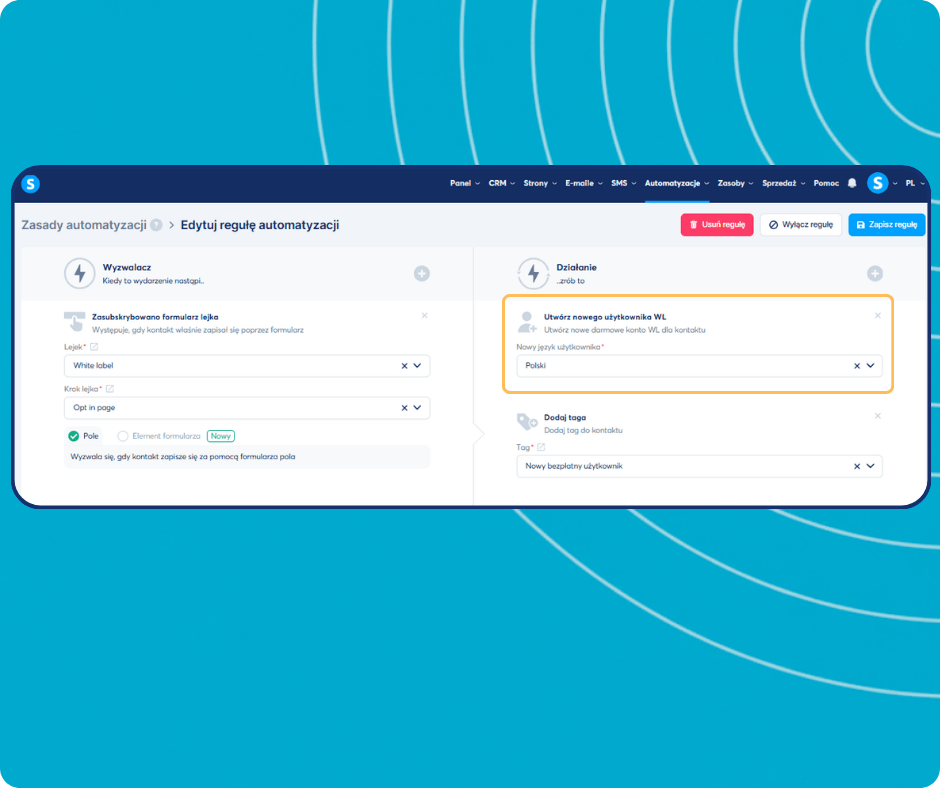Click the add tag icon
940x788 pixels.
[527, 422]
